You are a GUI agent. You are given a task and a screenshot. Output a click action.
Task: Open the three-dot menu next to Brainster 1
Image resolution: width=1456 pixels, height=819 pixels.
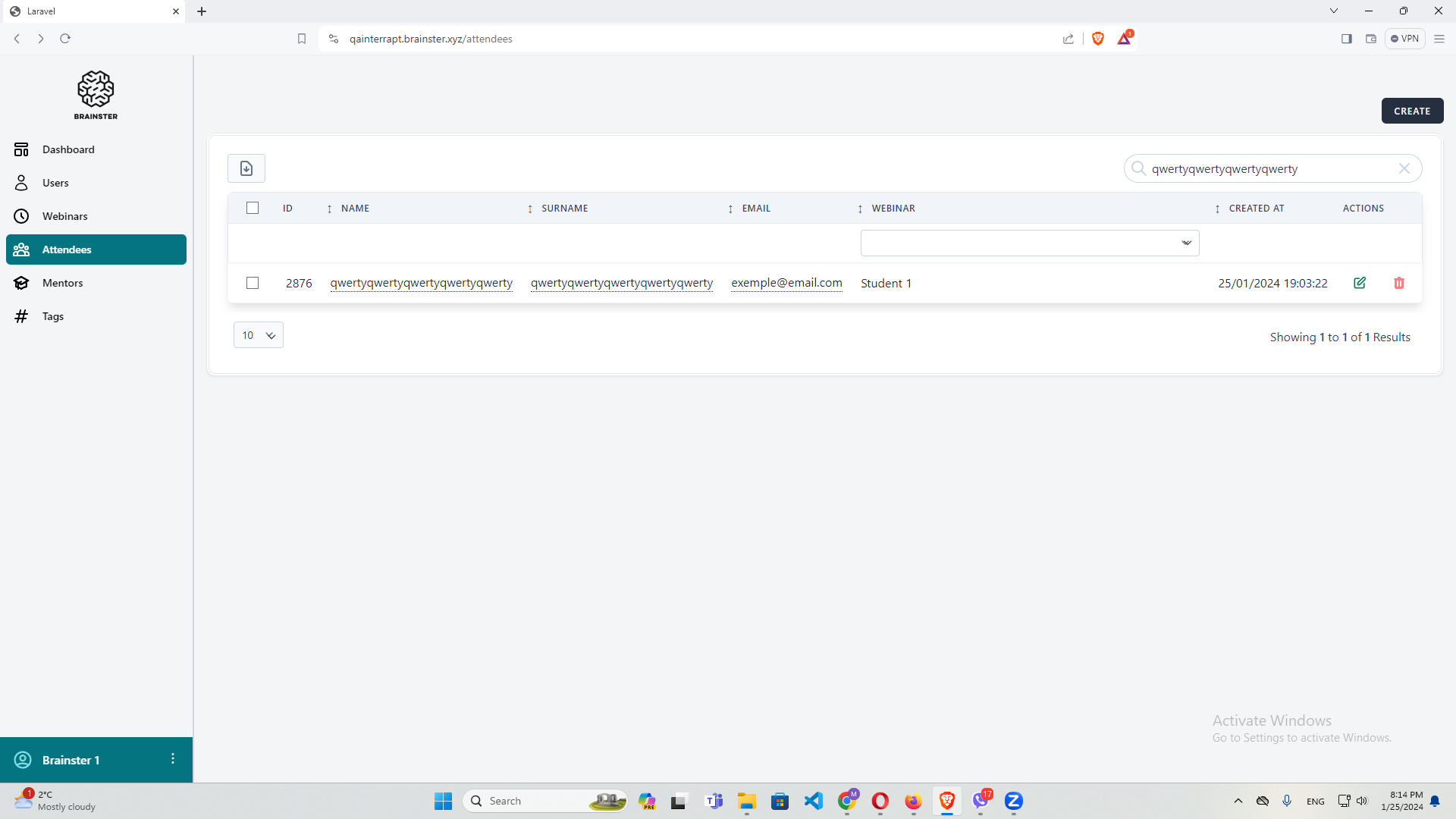pos(173,759)
